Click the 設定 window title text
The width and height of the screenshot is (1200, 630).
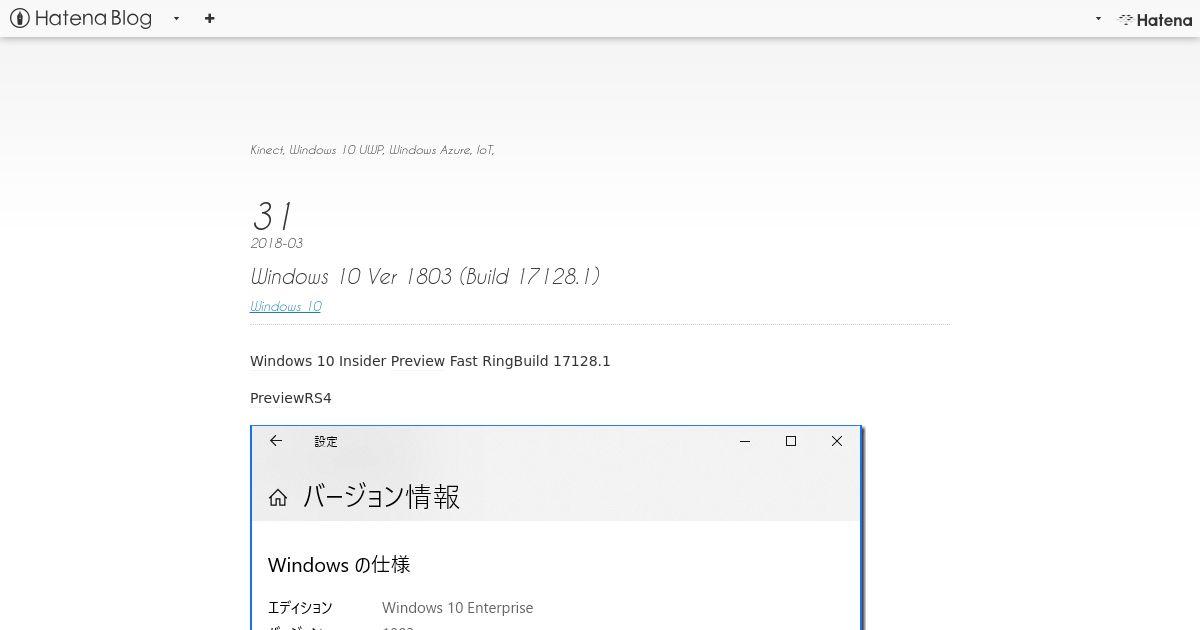pos(326,441)
